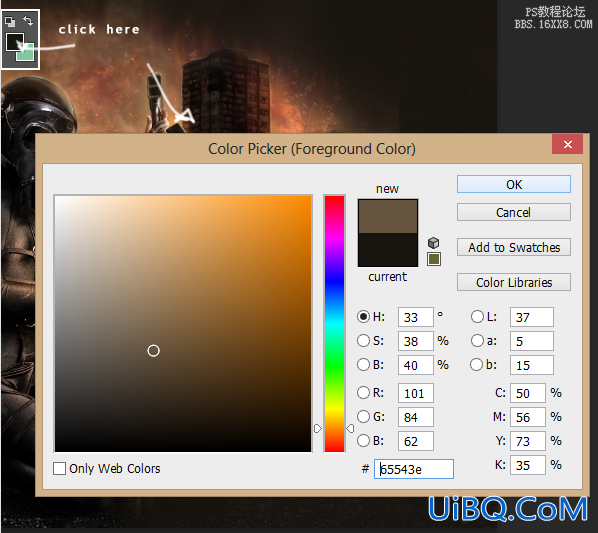Open Color Libraries
Viewport: 598px width, 533px height.
pyautogui.click(x=514, y=283)
